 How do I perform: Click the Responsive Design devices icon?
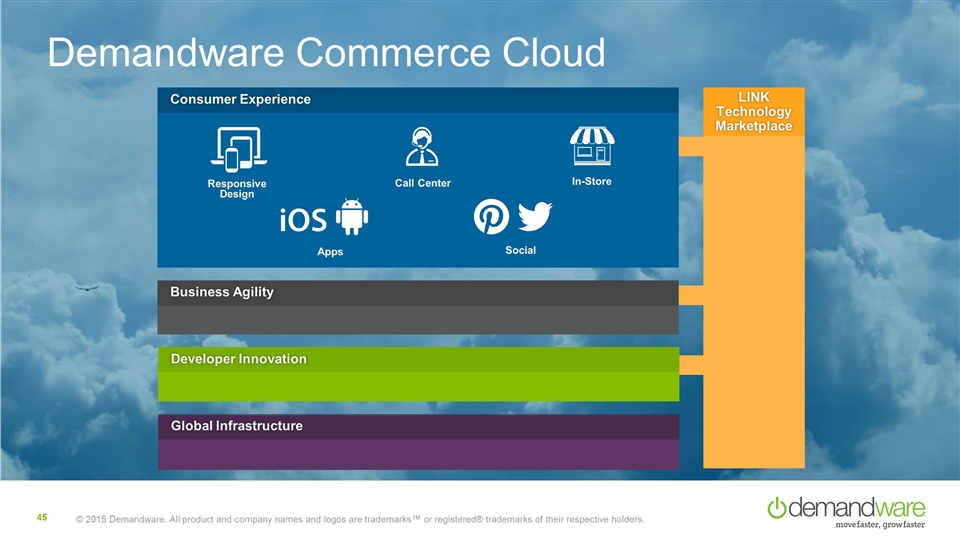click(238, 150)
